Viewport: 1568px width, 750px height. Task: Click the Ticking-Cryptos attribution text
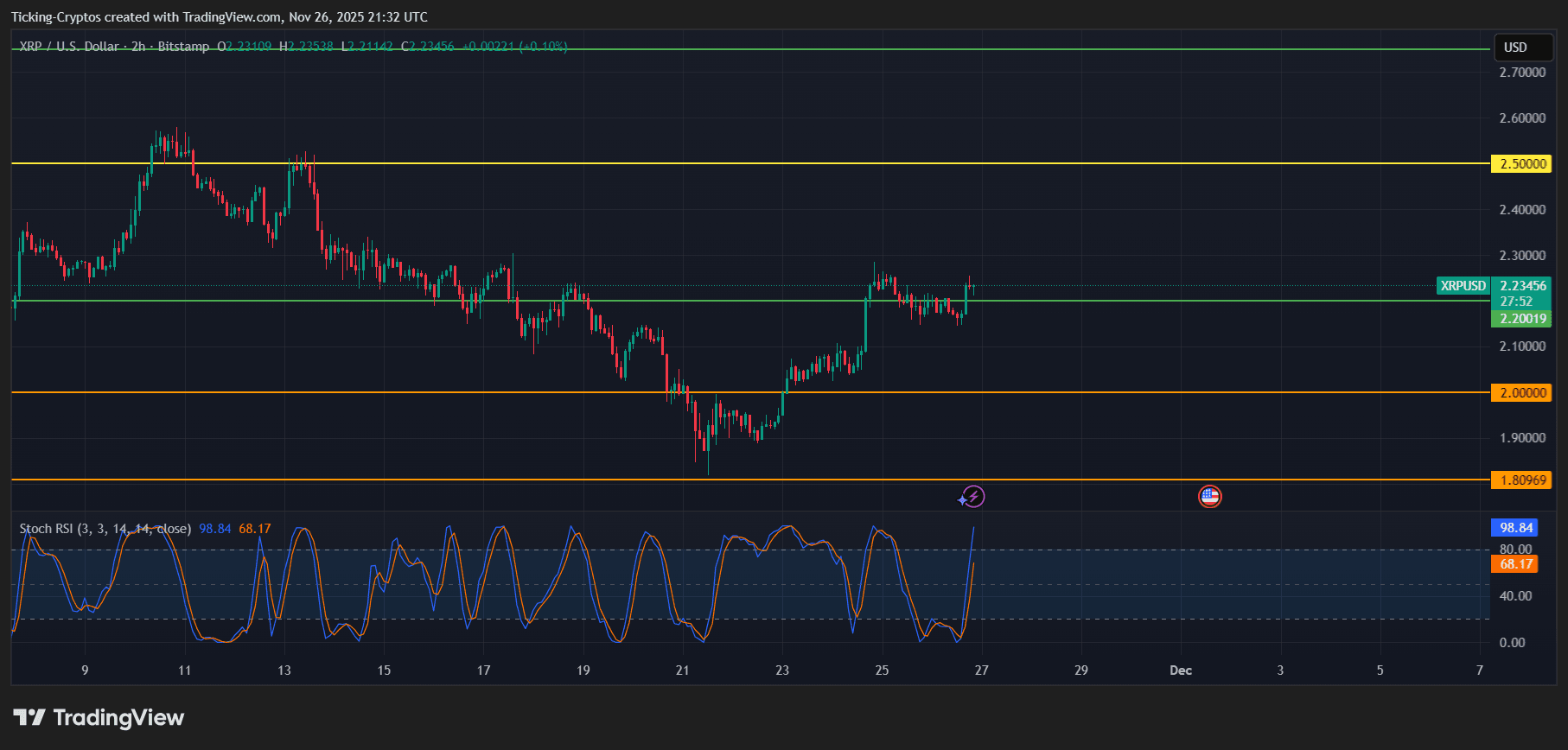pos(219,17)
